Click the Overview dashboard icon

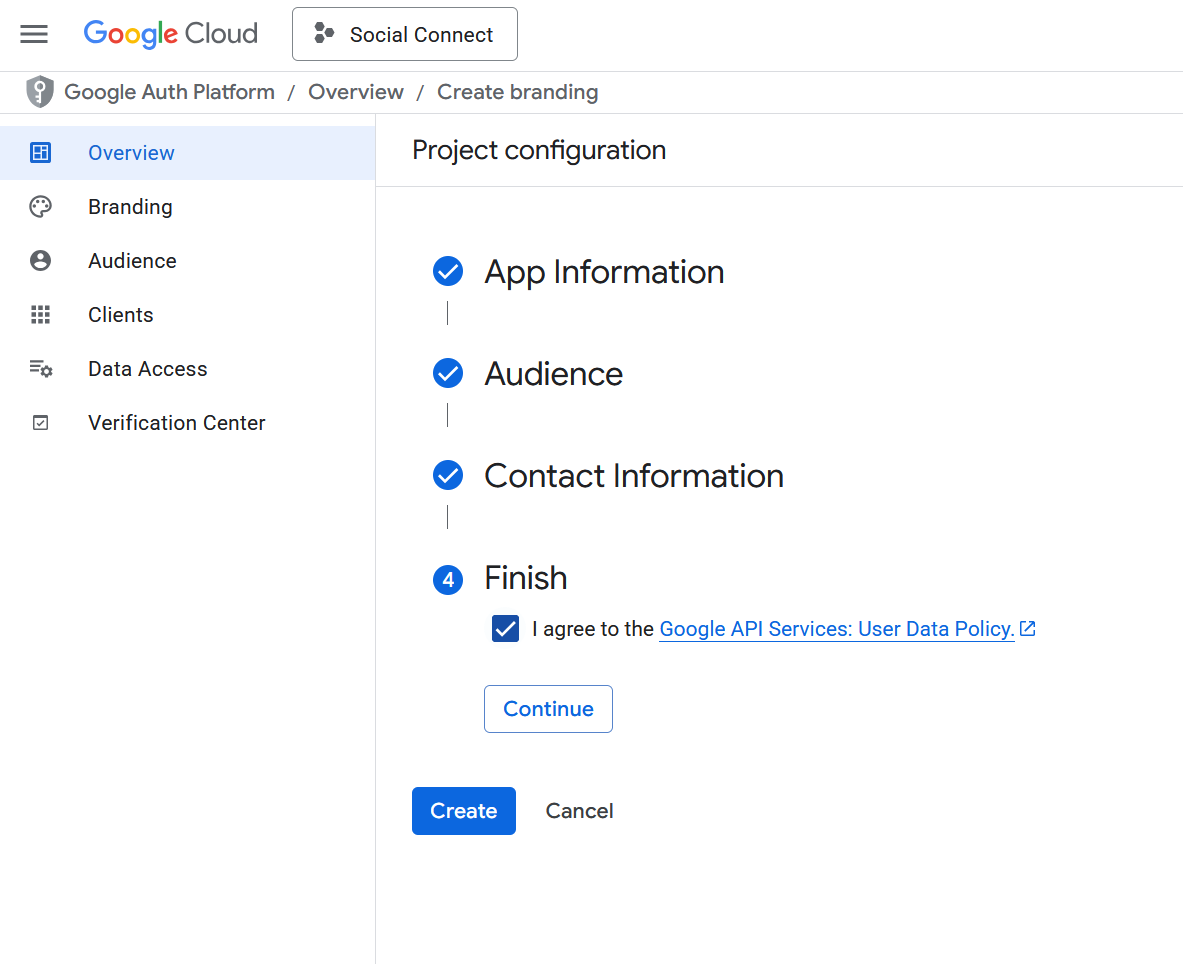point(41,153)
